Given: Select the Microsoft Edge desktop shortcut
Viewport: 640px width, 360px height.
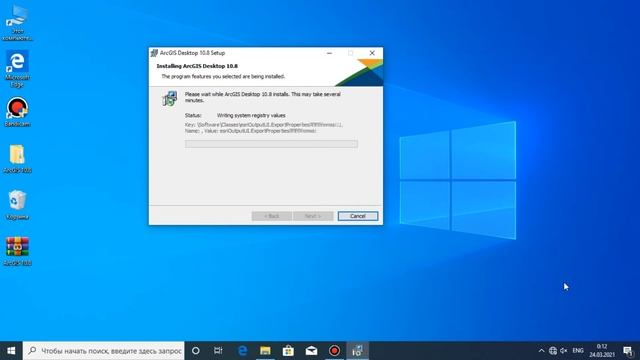Looking at the screenshot, I should [17, 69].
